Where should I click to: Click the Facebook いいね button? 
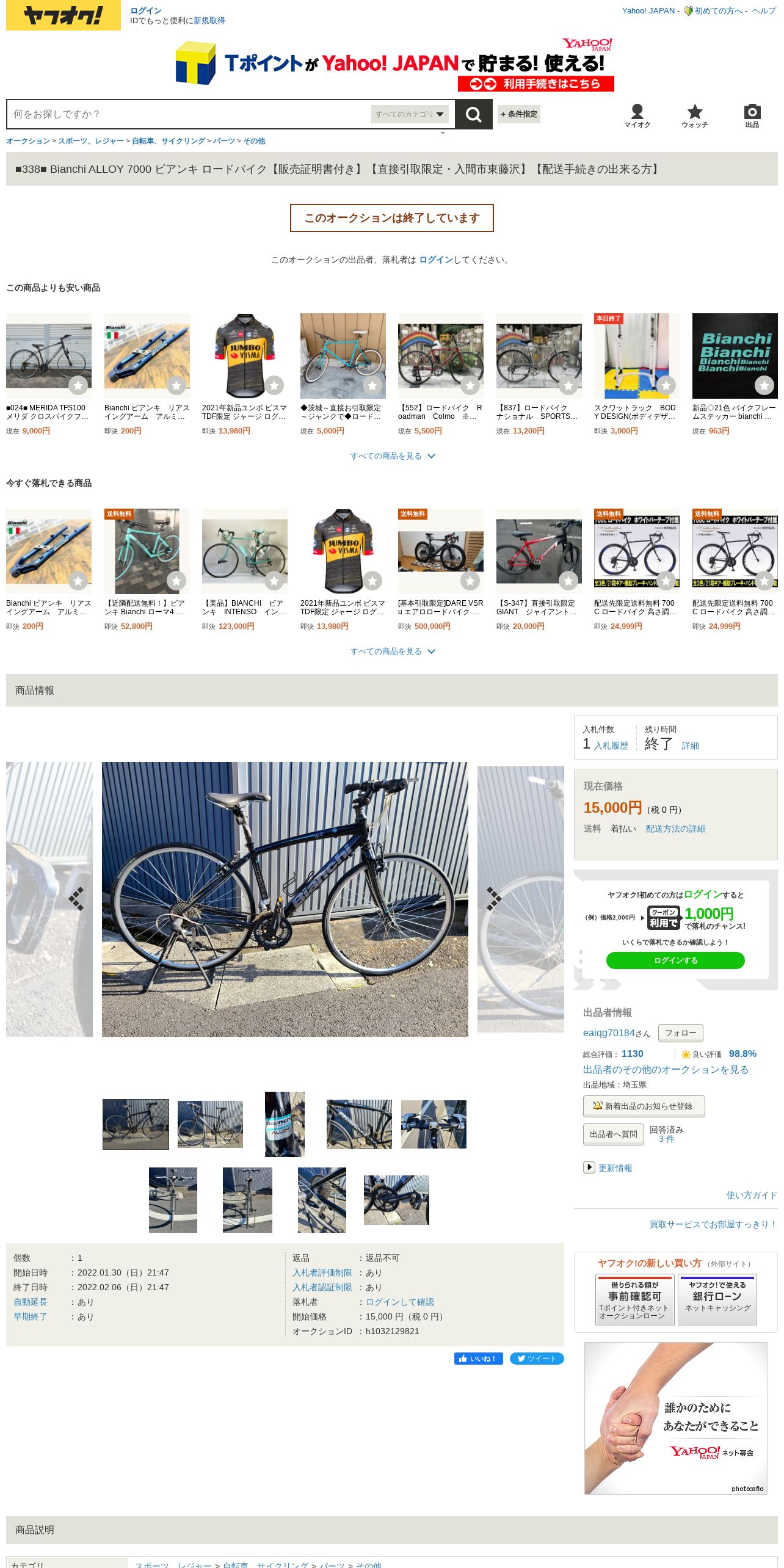pyautogui.click(x=478, y=1359)
